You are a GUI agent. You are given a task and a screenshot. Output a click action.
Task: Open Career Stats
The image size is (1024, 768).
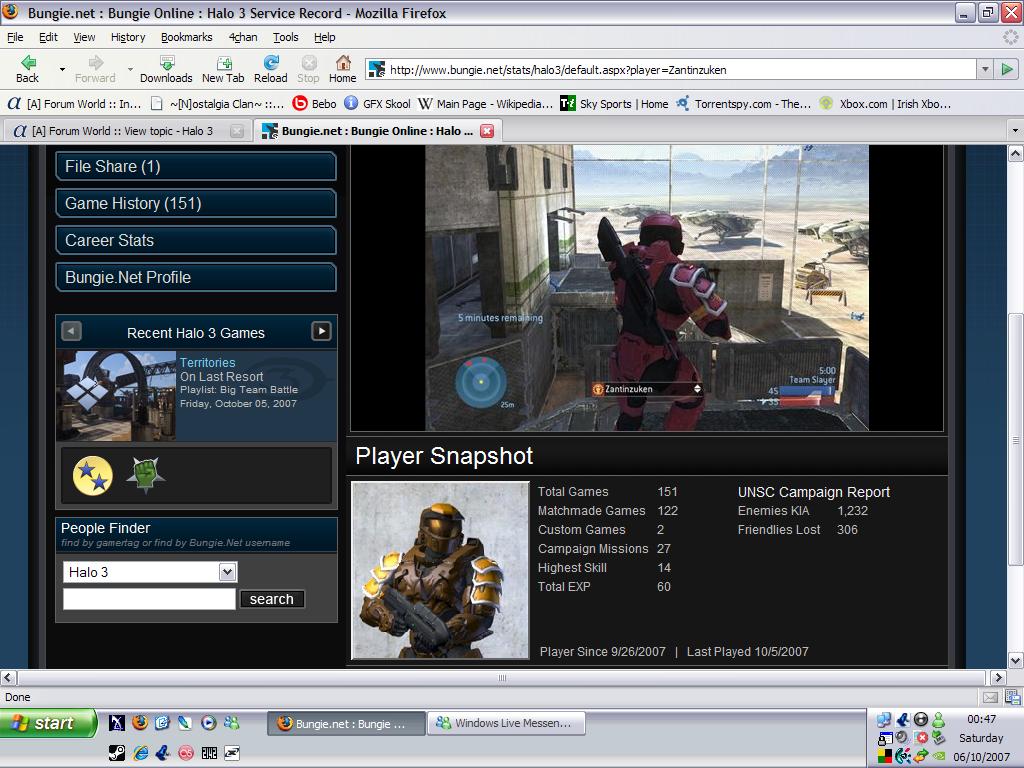(x=196, y=240)
